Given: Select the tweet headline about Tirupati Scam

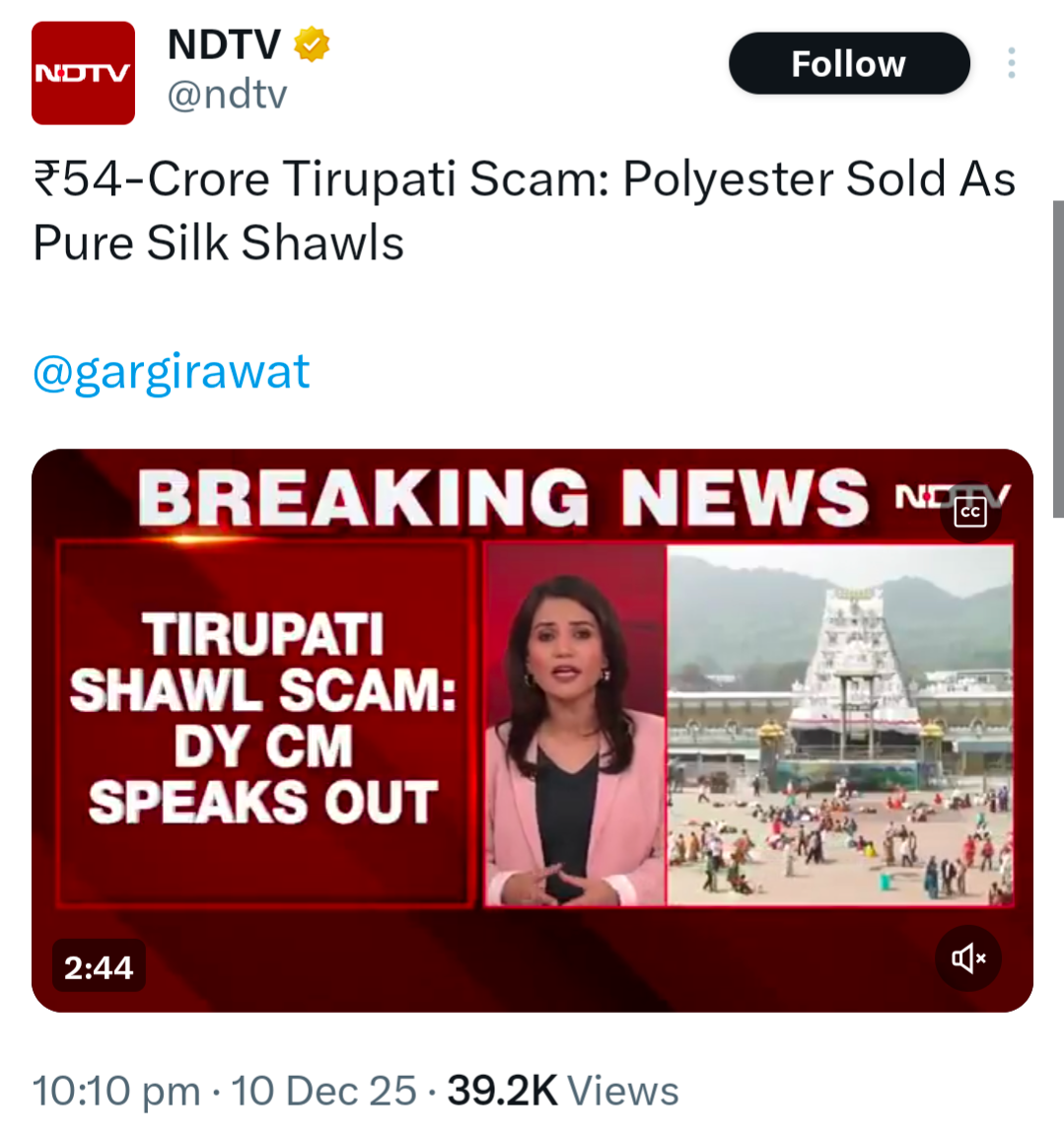Looking at the screenshot, I should [525, 210].
